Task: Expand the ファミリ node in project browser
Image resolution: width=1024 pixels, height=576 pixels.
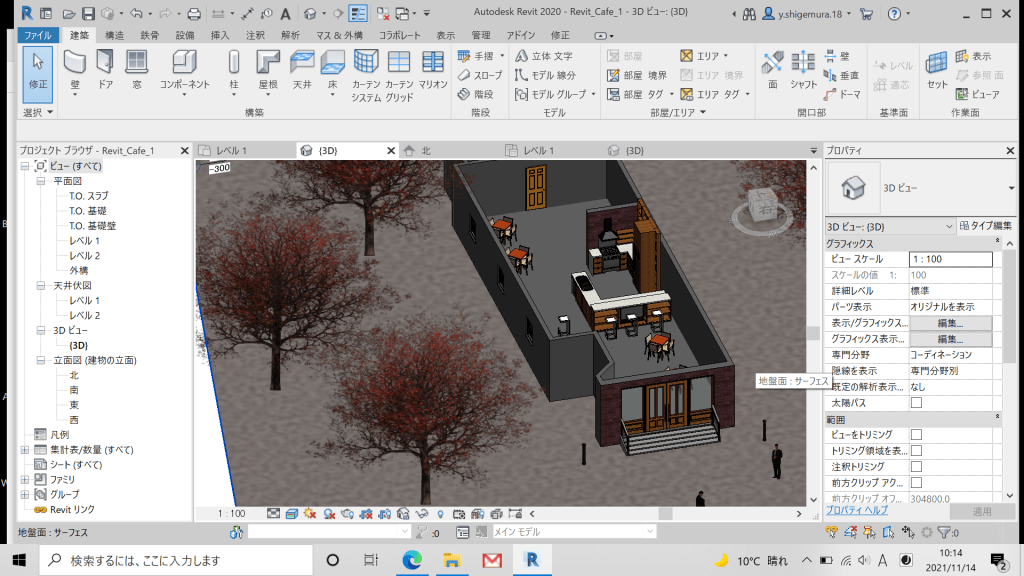Action: [25, 480]
